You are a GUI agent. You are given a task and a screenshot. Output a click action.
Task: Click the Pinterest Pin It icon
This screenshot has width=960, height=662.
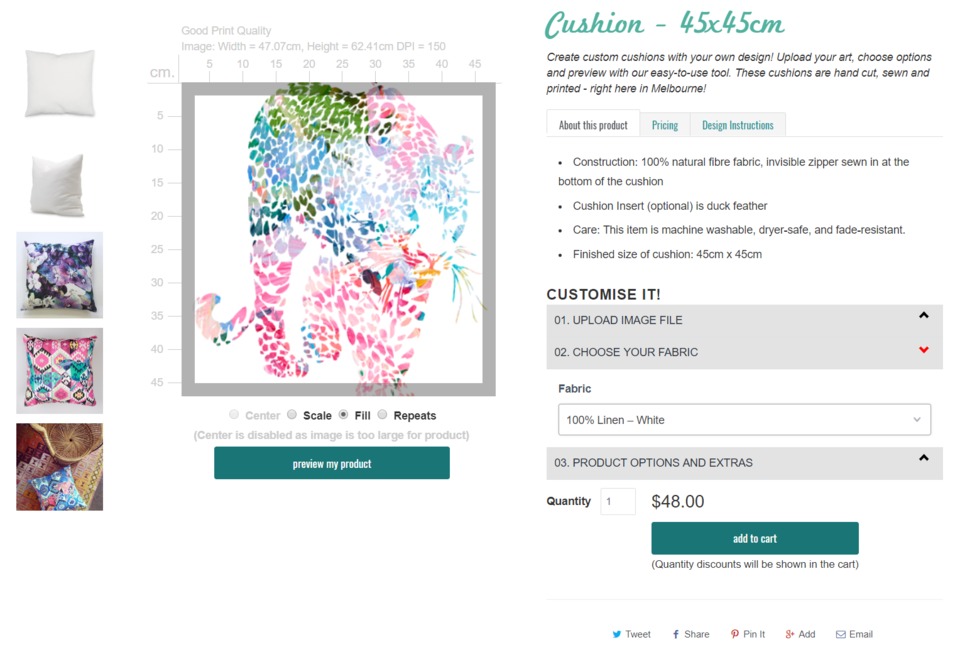(735, 634)
